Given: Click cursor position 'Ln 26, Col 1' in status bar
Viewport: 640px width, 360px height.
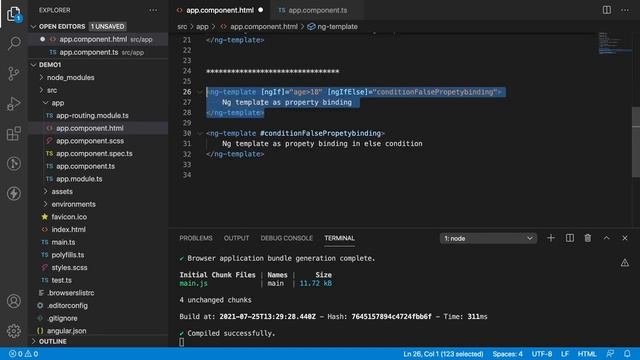Looking at the screenshot, I should [443, 354].
